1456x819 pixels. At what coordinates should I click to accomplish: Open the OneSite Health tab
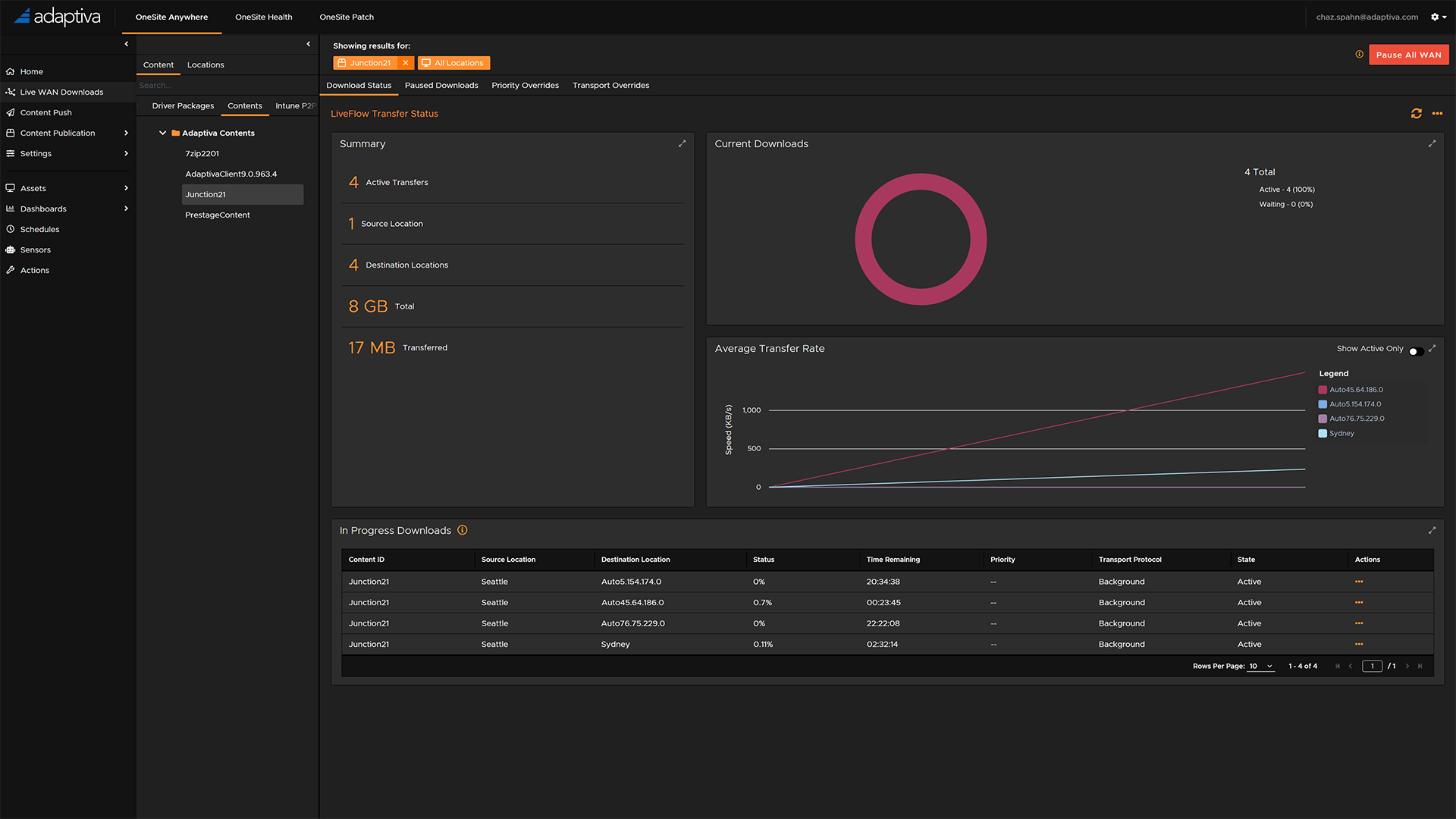[263, 17]
